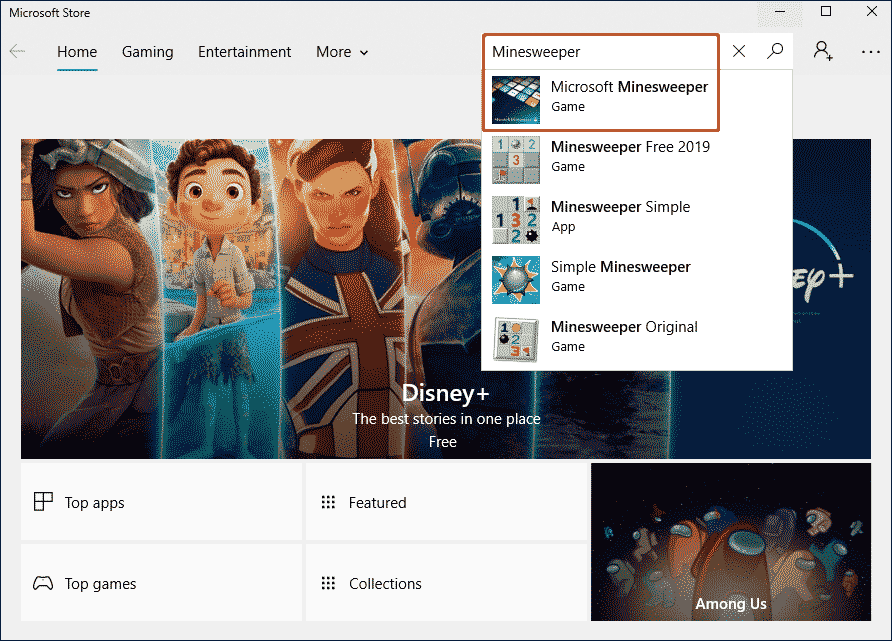This screenshot has height=641, width=892.
Task: Open the Top games tile
Action: click(x=162, y=583)
